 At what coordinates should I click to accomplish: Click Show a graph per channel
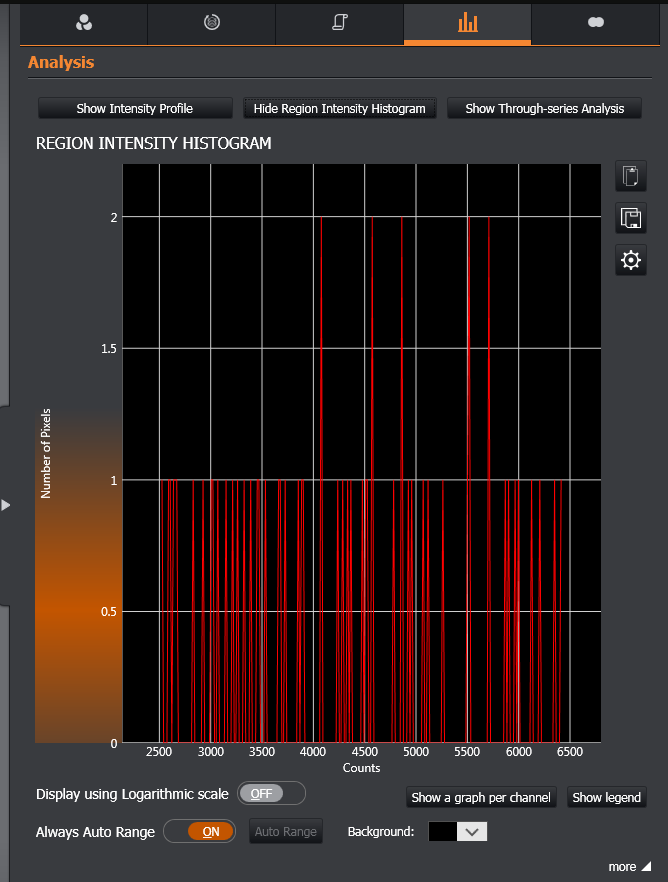481,797
